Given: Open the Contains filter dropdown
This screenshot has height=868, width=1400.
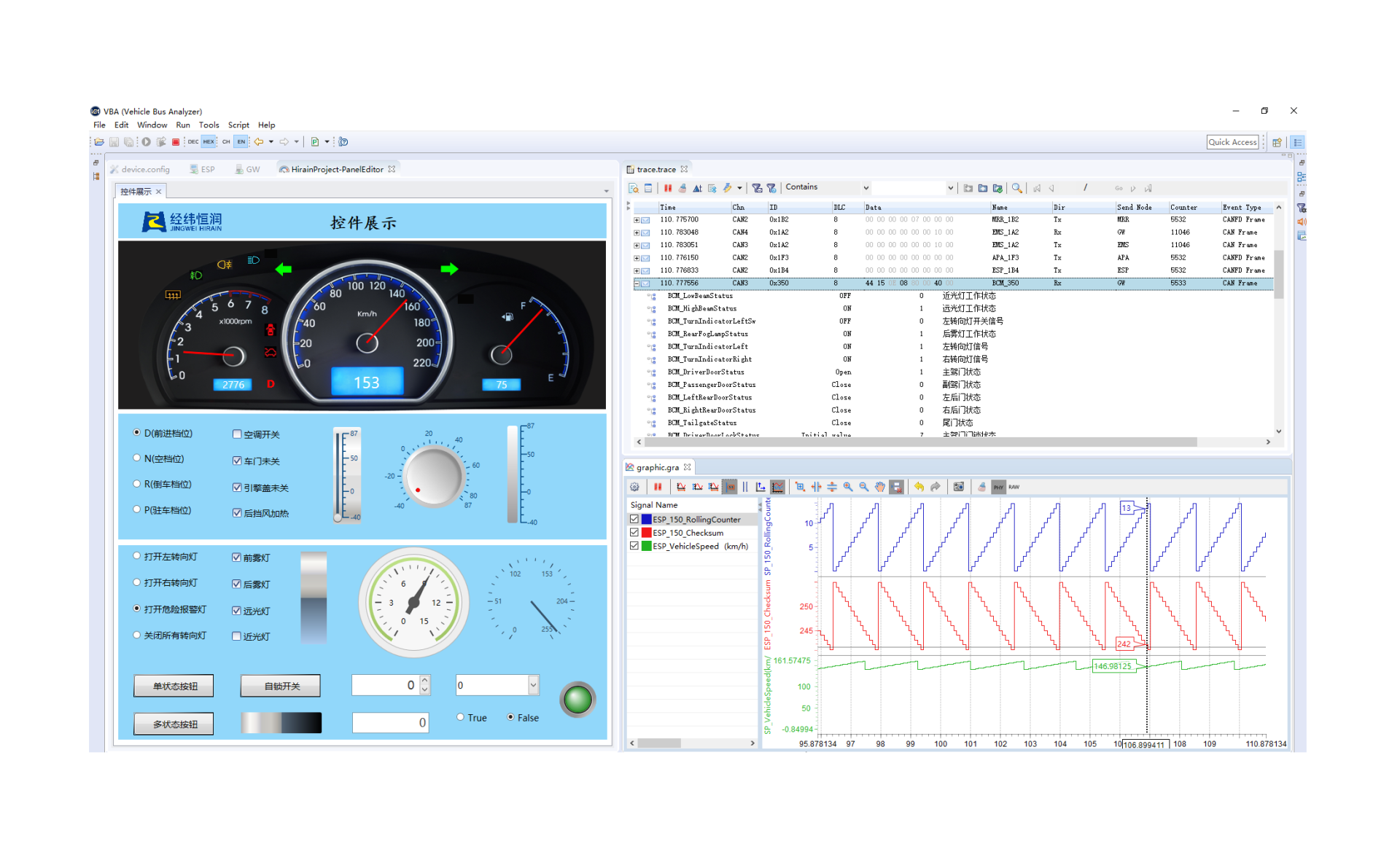Looking at the screenshot, I should (866, 188).
